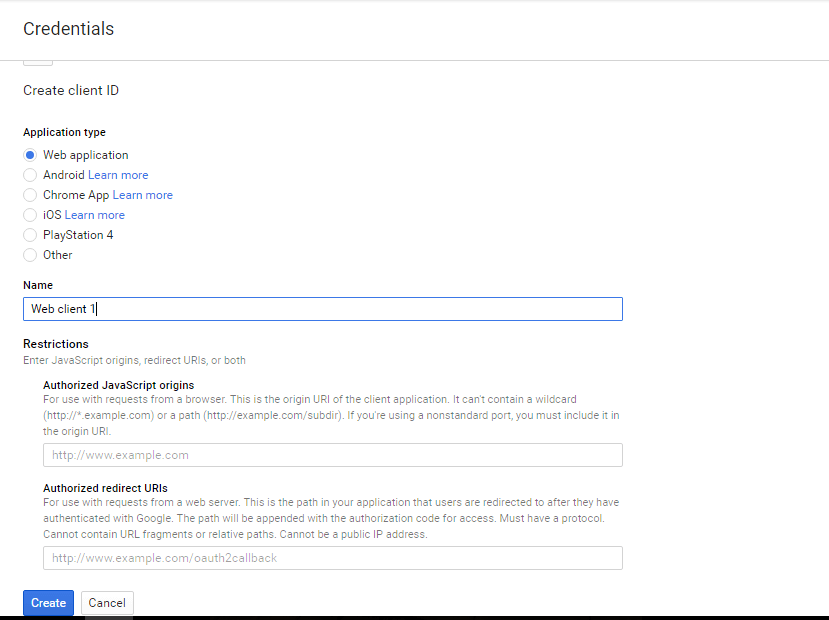Click the Credentials page heading
The height and width of the screenshot is (620, 829).
tap(69, 29)
